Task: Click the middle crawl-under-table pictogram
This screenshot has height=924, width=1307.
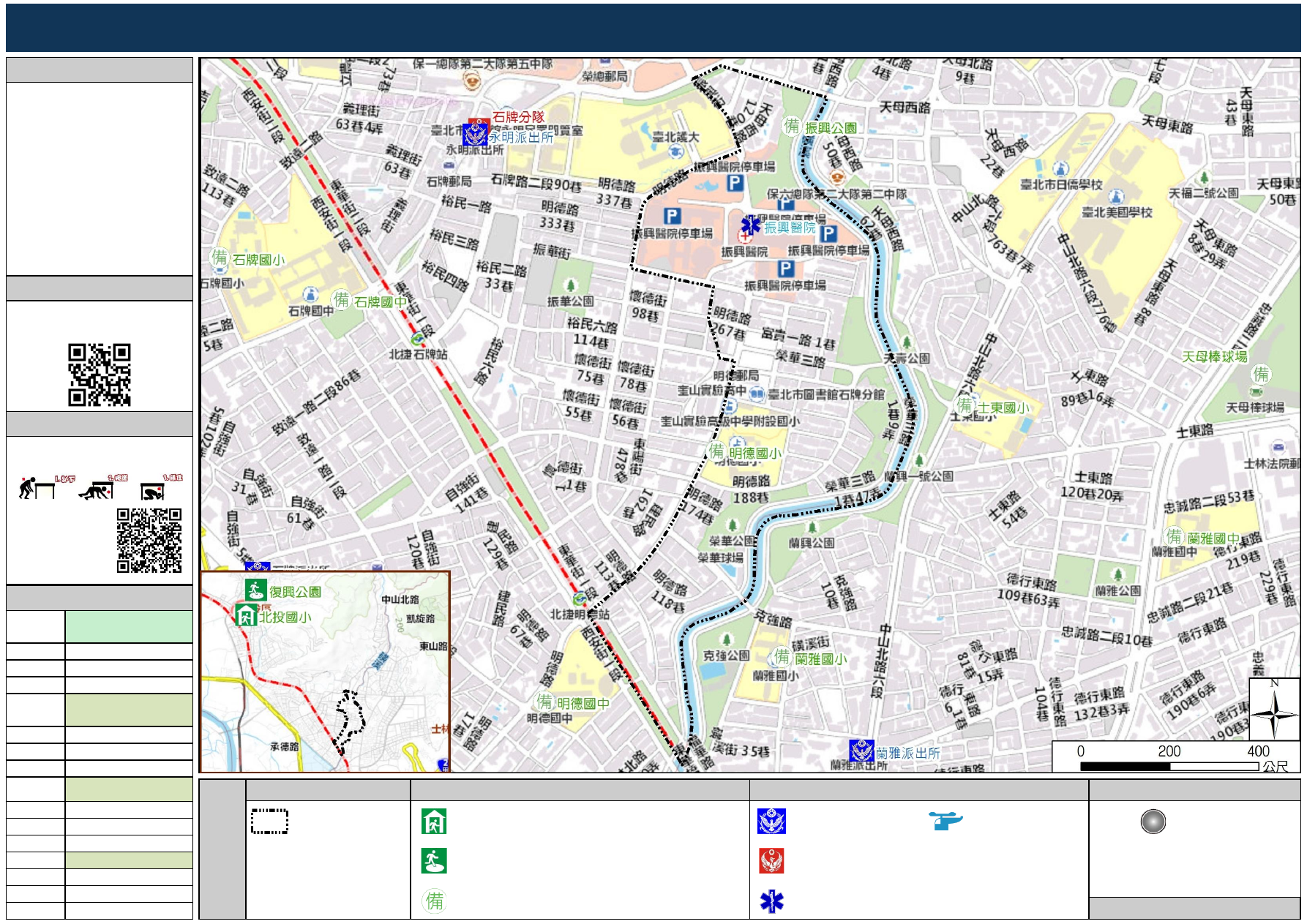Action: pos(103,487)
